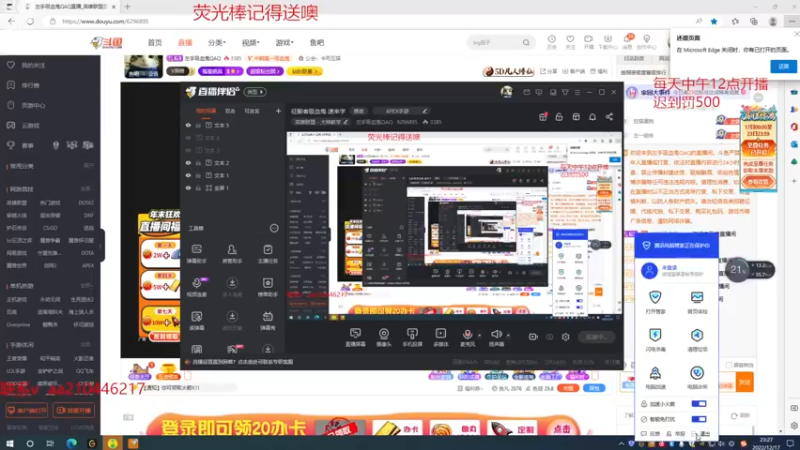The image size is (800, 450).
Task: Add a new scene with plus icon
Action: [278, 111]
